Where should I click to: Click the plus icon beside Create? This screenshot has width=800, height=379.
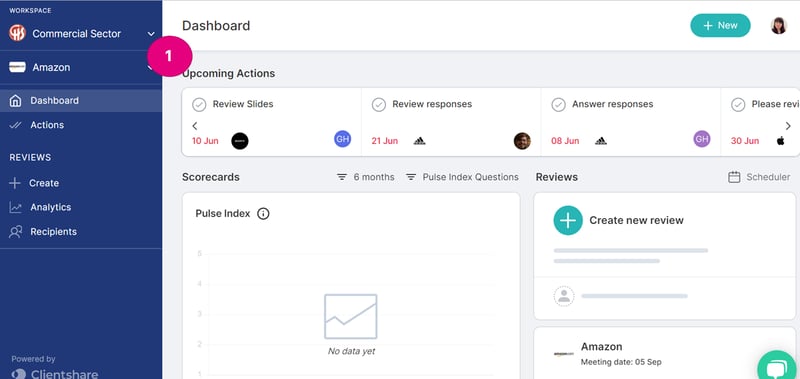click(x=15, y=183)
